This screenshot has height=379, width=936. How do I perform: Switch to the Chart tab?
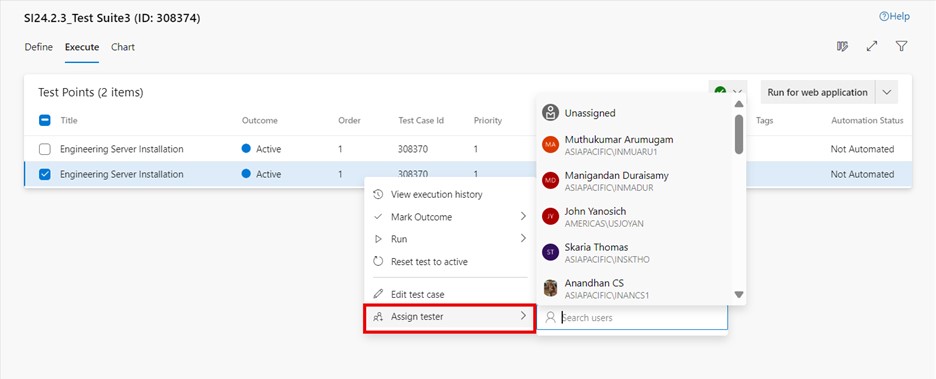[123, 47]
